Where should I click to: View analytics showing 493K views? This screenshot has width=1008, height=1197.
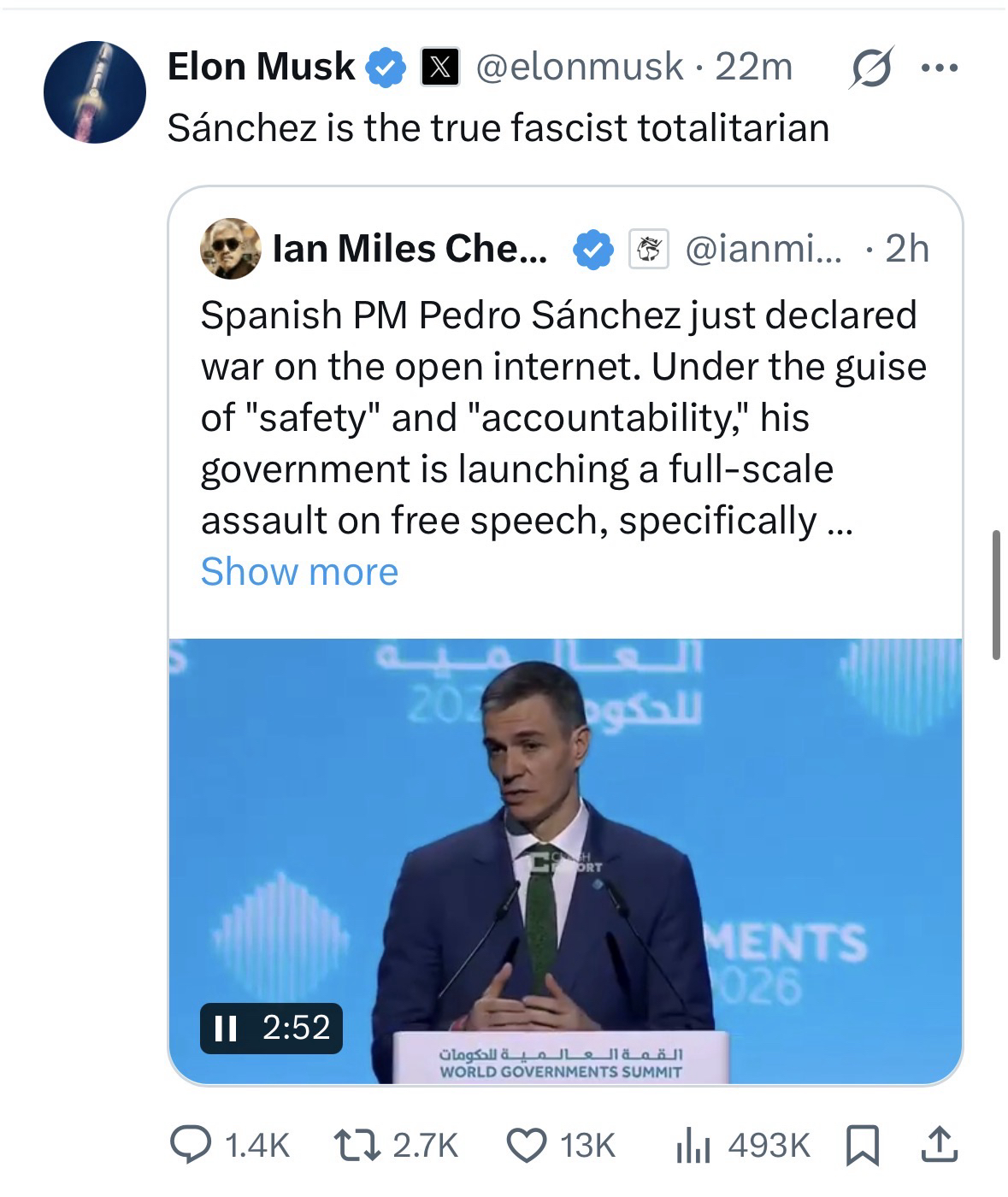pos(740,1145)
